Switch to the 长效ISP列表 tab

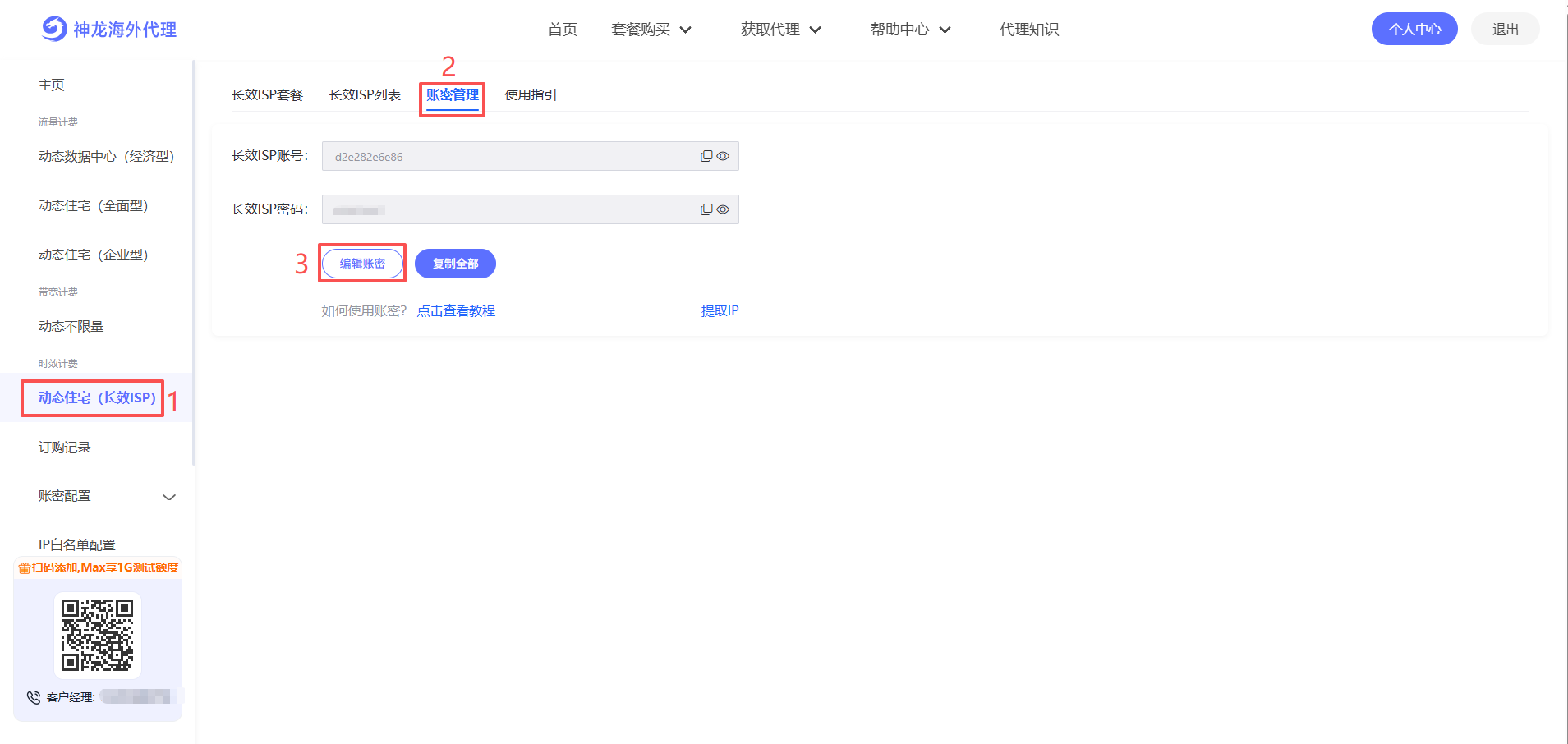click(365, 95)
